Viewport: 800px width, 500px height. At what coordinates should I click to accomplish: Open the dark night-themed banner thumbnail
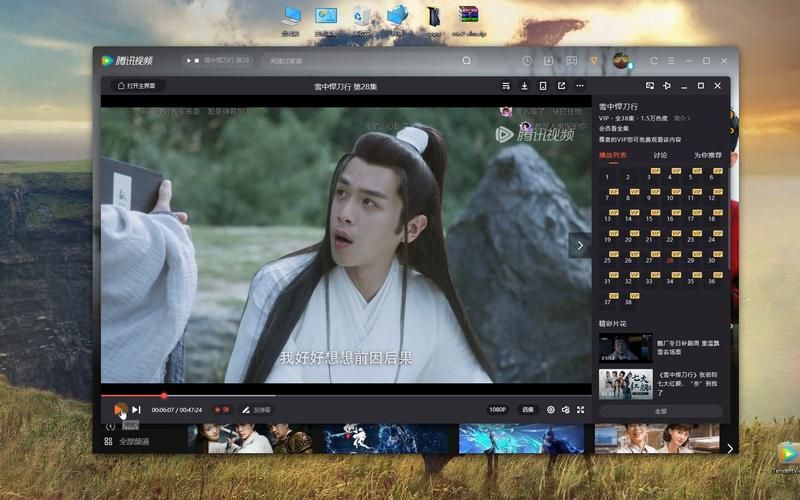(385, 439)
